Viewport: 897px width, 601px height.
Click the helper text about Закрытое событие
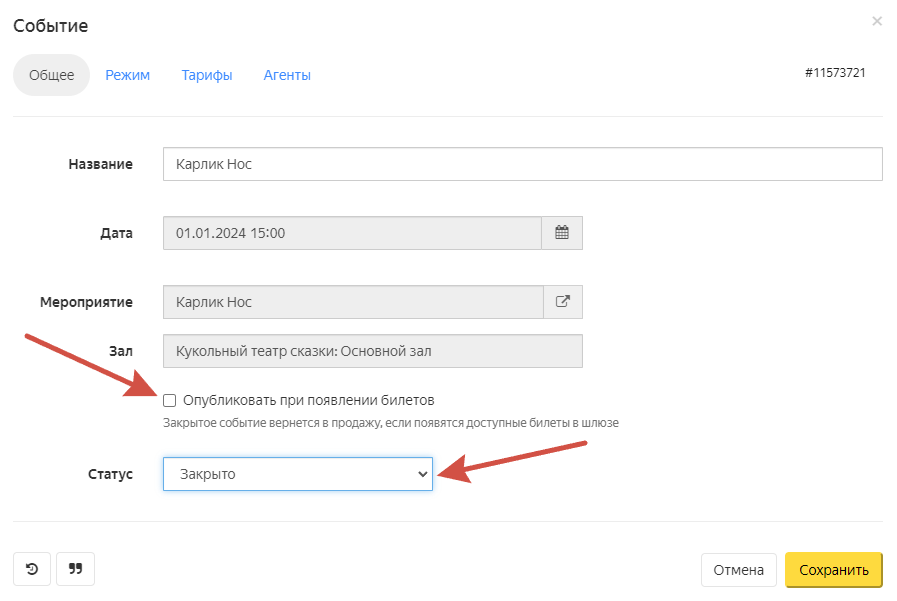391,423
